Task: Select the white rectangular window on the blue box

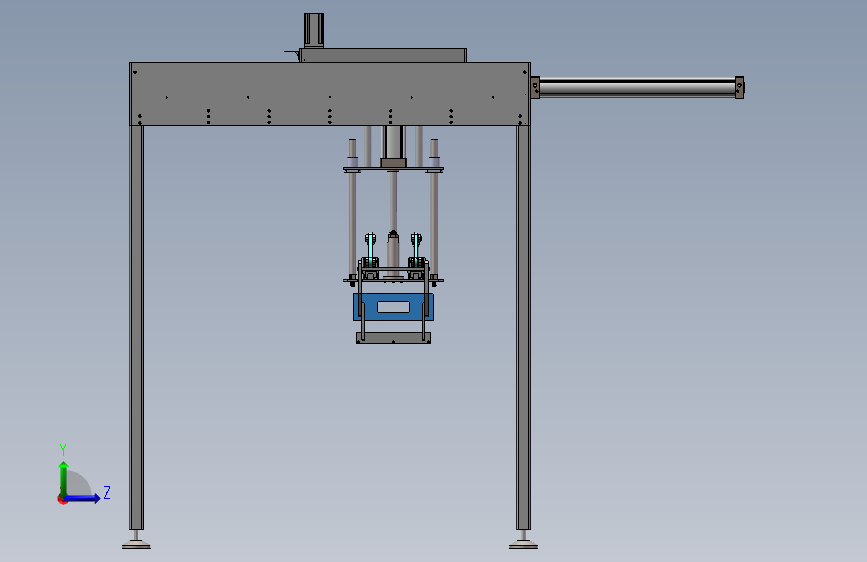Action: point(393,307)
